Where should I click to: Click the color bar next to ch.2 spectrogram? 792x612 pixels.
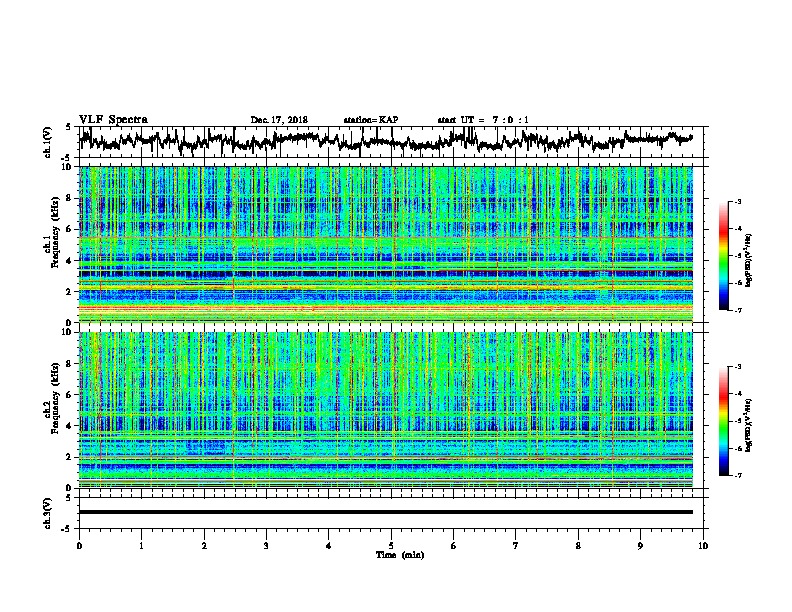pyautogui.click(x=723, y=421)
